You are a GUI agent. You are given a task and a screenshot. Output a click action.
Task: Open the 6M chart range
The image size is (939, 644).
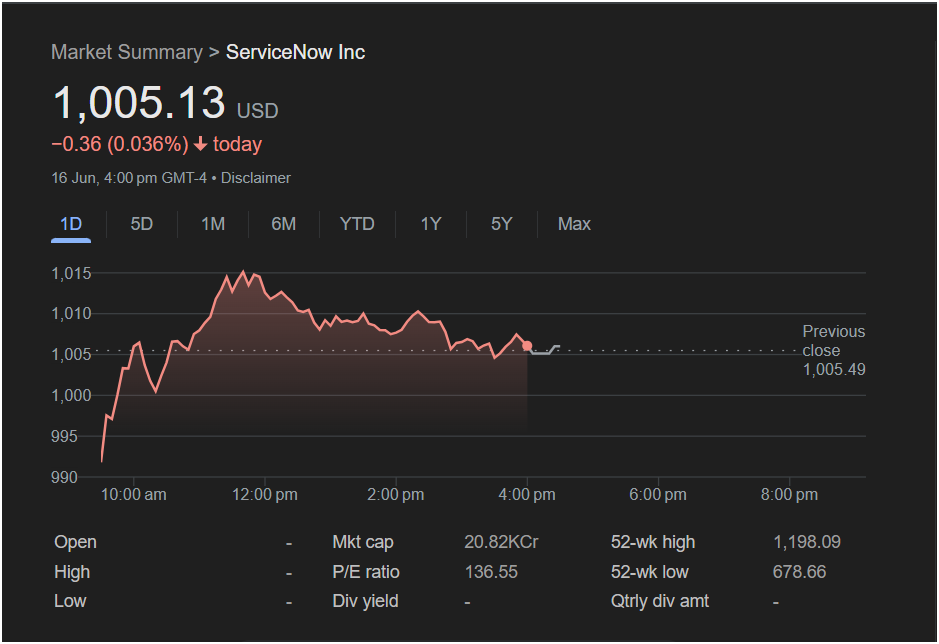coord(283,224)
